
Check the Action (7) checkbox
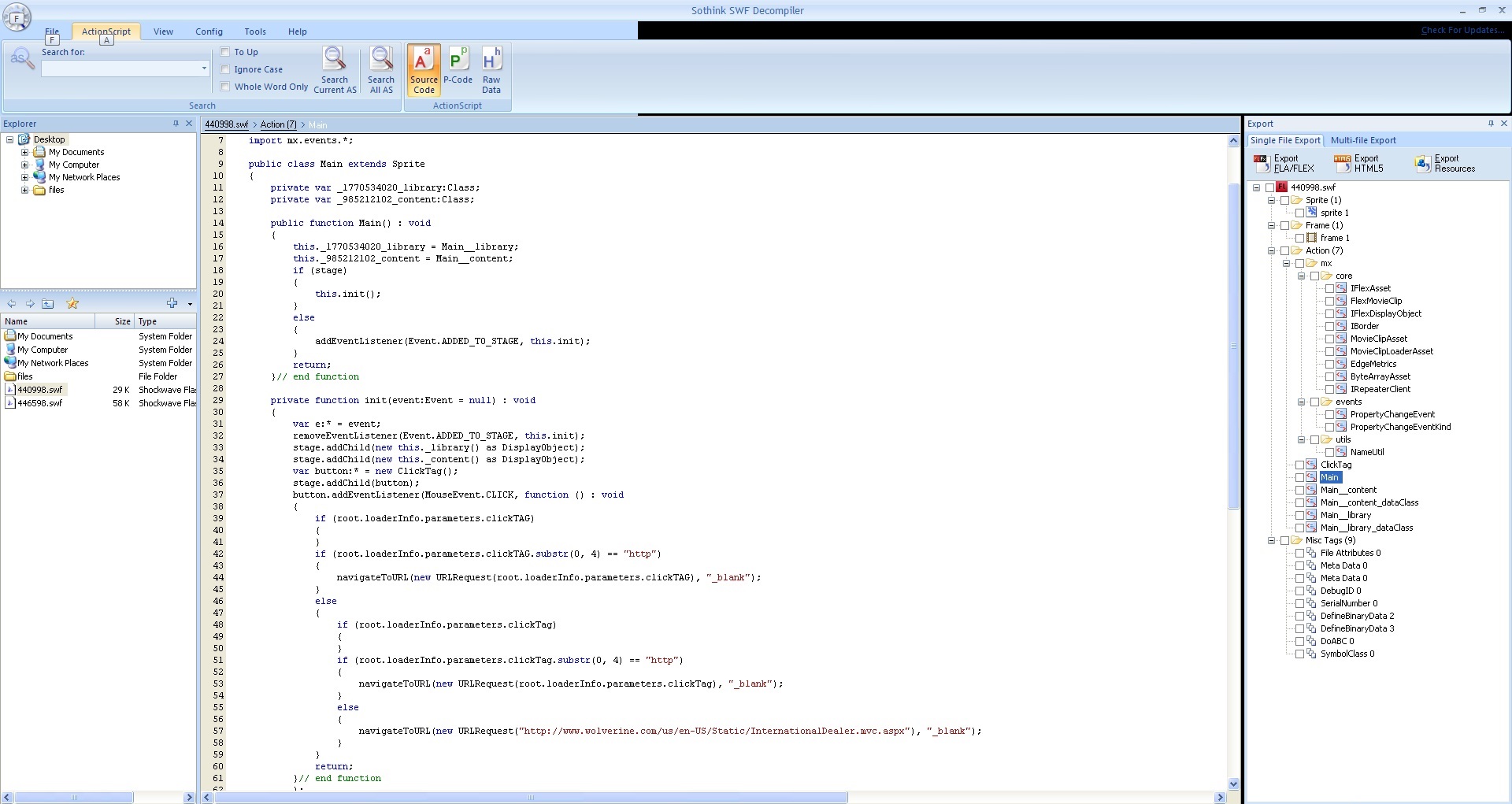[1284, 250]
